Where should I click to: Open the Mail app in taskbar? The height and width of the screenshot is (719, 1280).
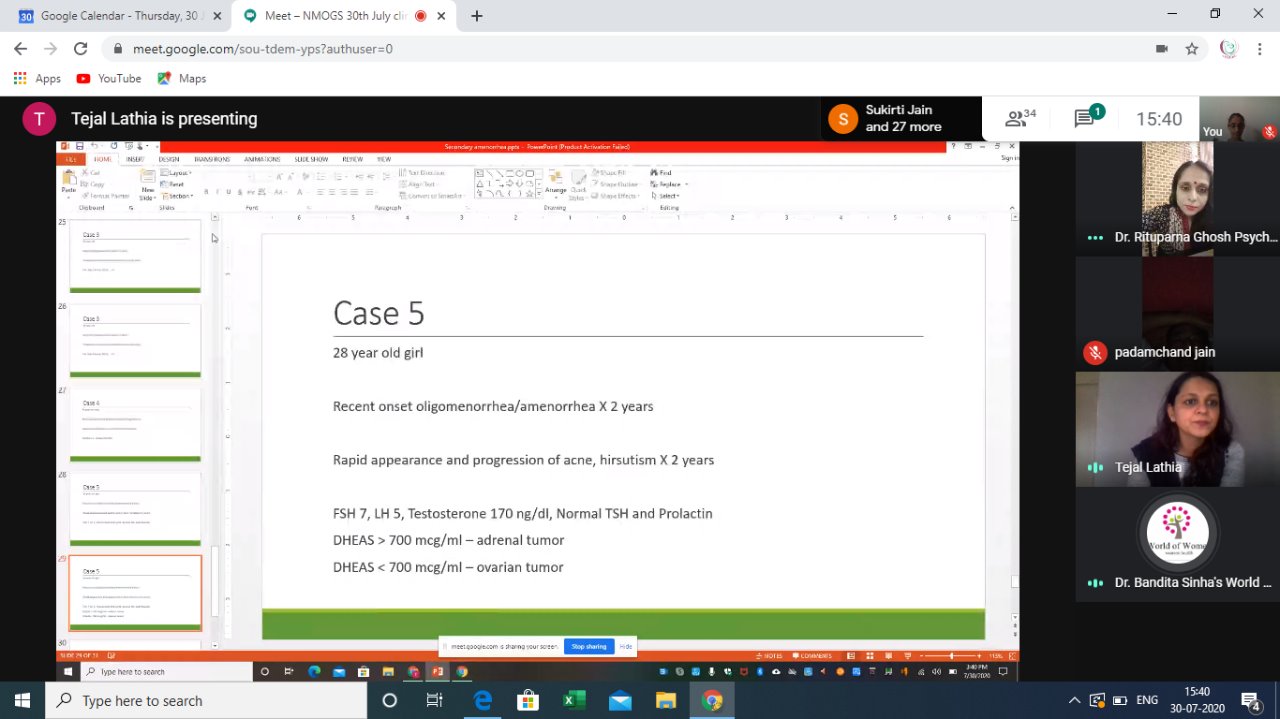coord(620,701)
